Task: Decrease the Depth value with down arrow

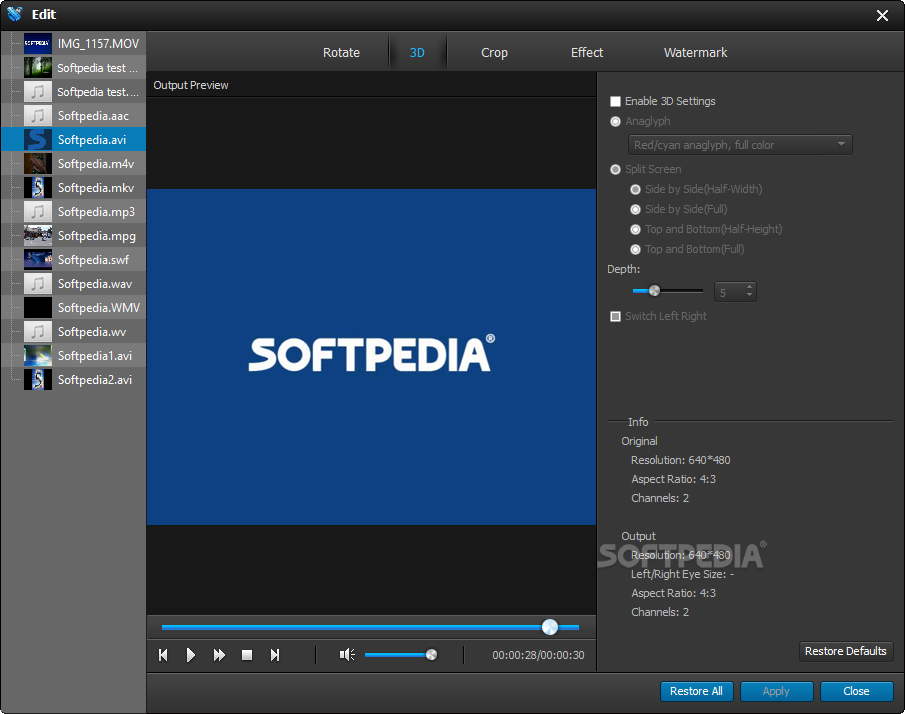Action: (749, 295)
